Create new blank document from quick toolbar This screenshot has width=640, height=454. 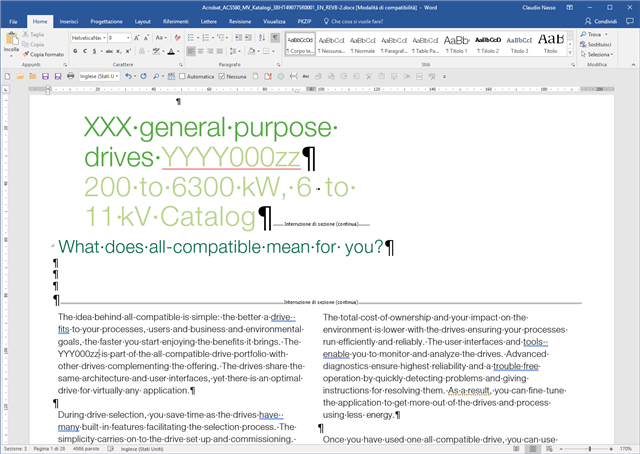pos(7,76)
